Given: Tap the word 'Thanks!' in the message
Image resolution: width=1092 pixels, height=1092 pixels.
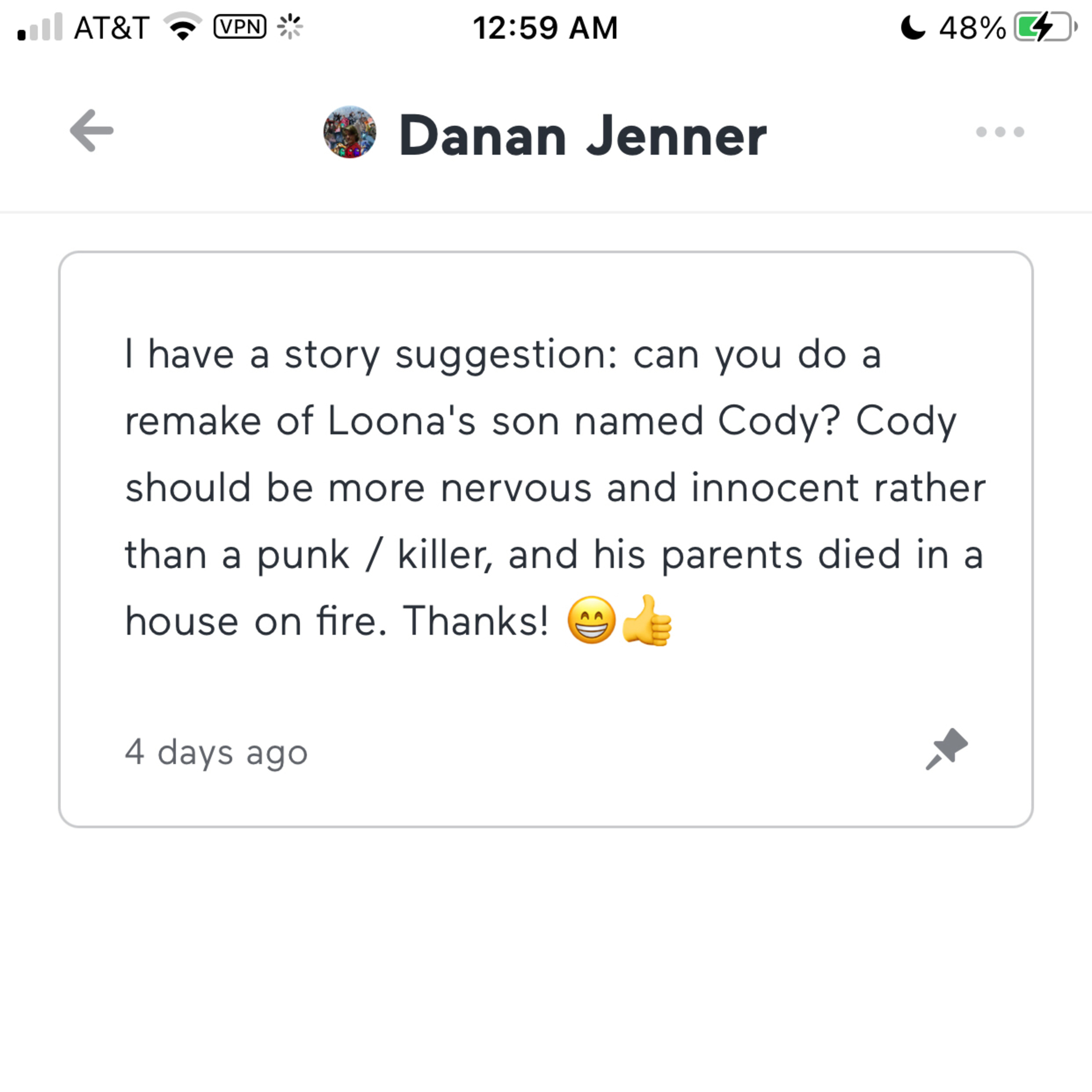Looking at the screenshot, I should [x=475, y=621].
